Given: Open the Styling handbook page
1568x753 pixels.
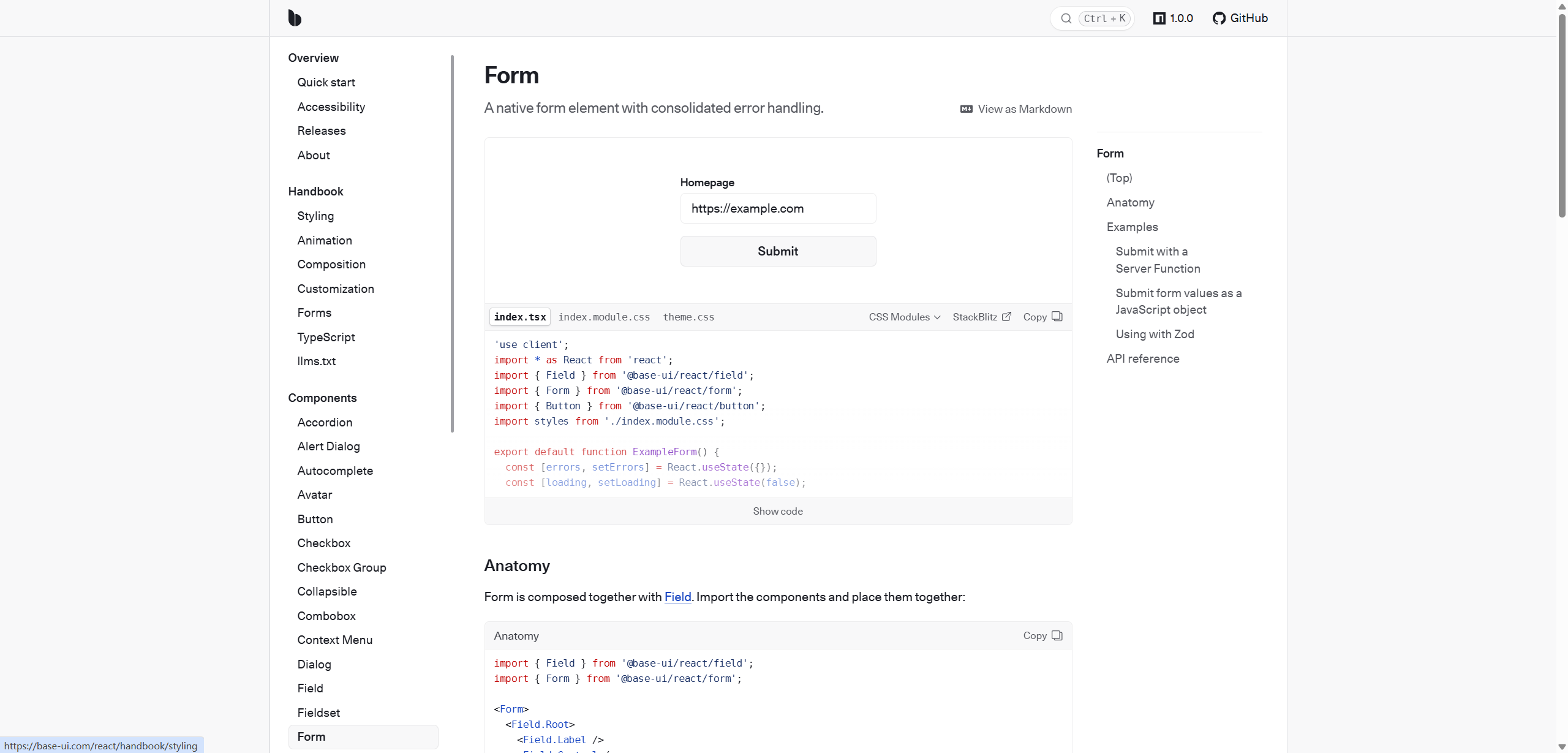Looking at the screenshot, I should [315, 216].
